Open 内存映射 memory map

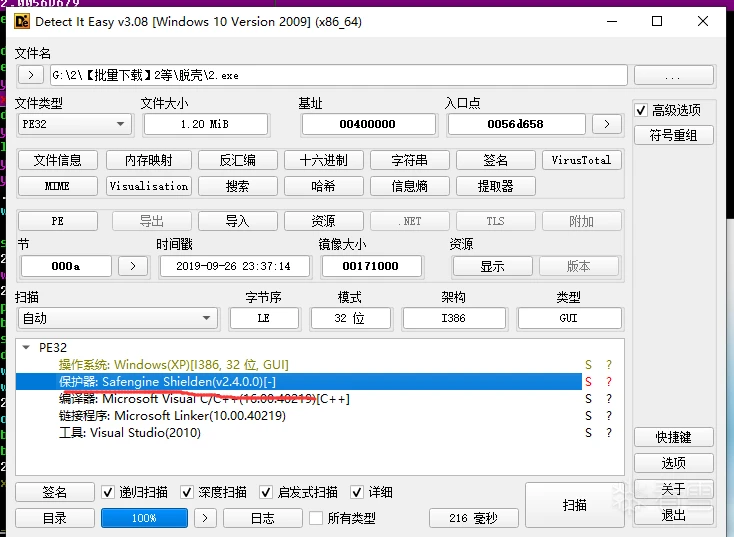[x=149, y=160]
